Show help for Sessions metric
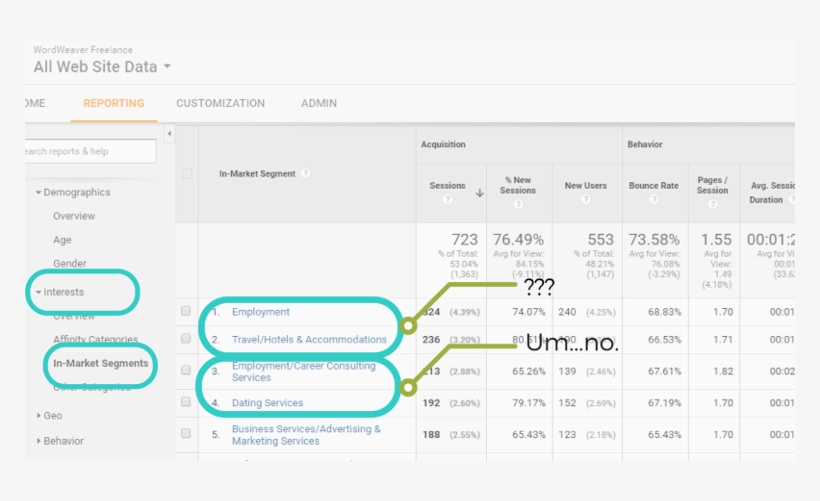The height and width of the screenshot is (501, 820). [x=447, y=199]
